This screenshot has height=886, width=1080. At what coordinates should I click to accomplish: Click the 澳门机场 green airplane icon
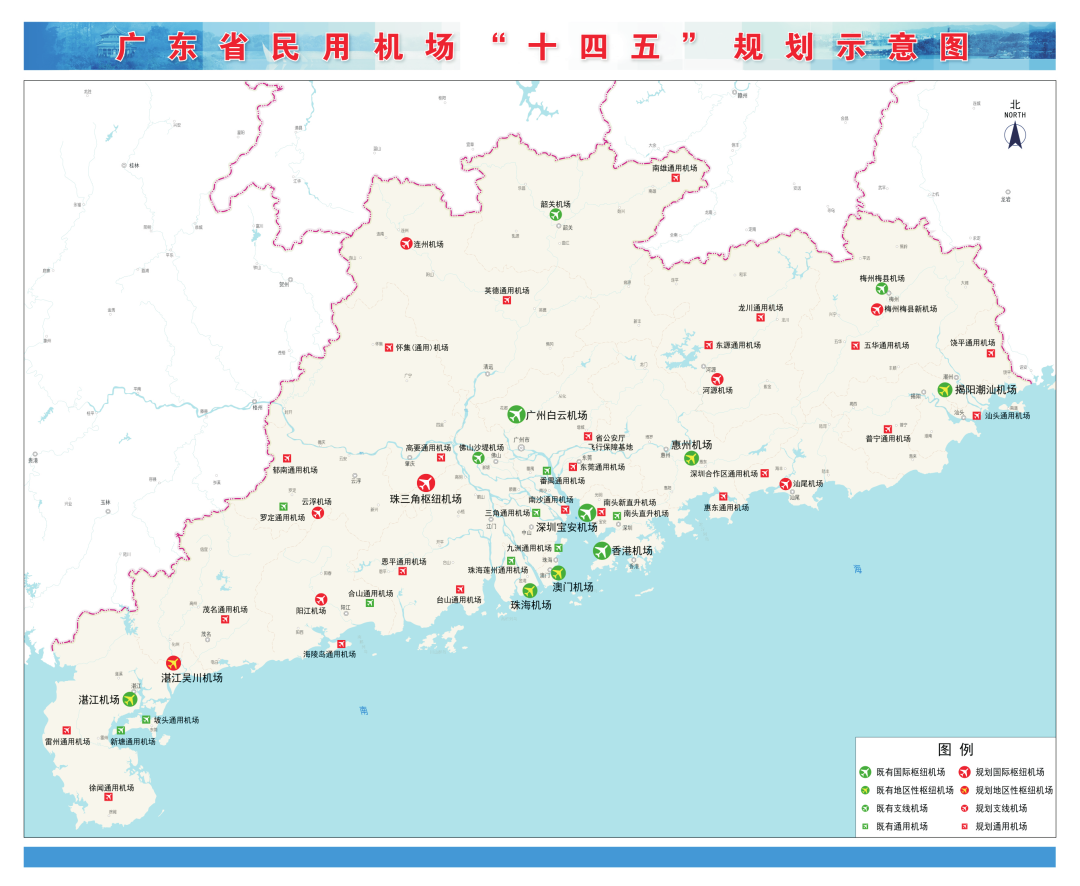tap(558, 573)
